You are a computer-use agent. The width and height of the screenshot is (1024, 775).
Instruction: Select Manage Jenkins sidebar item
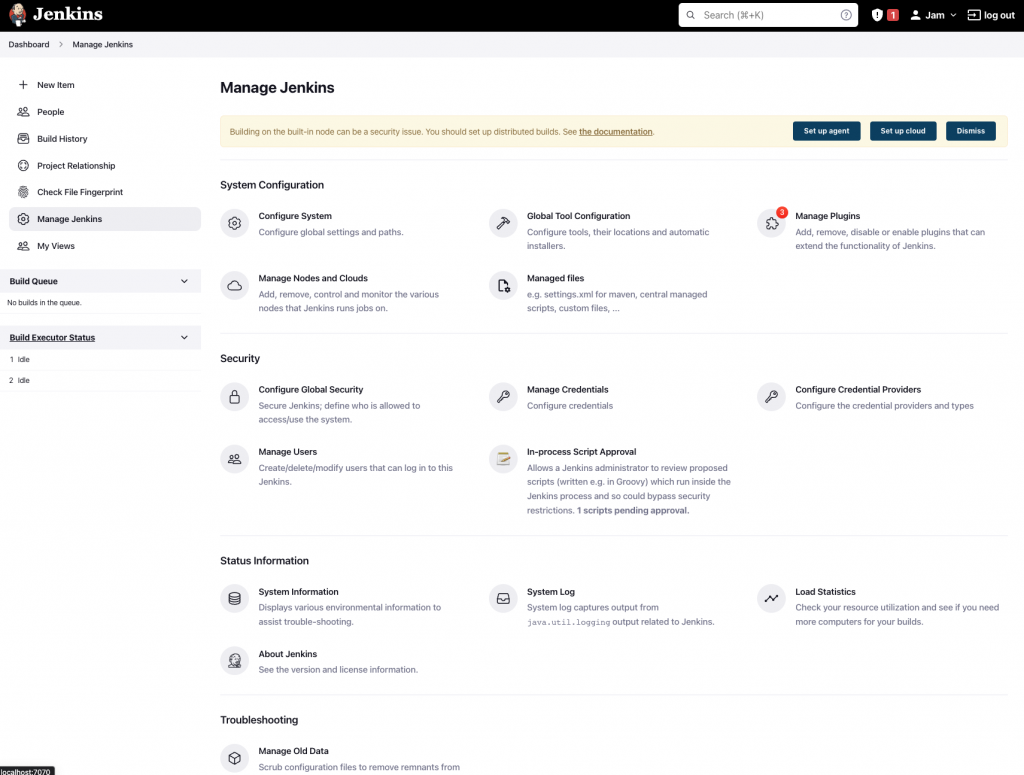pyautogui.click(x=104, y=219)
